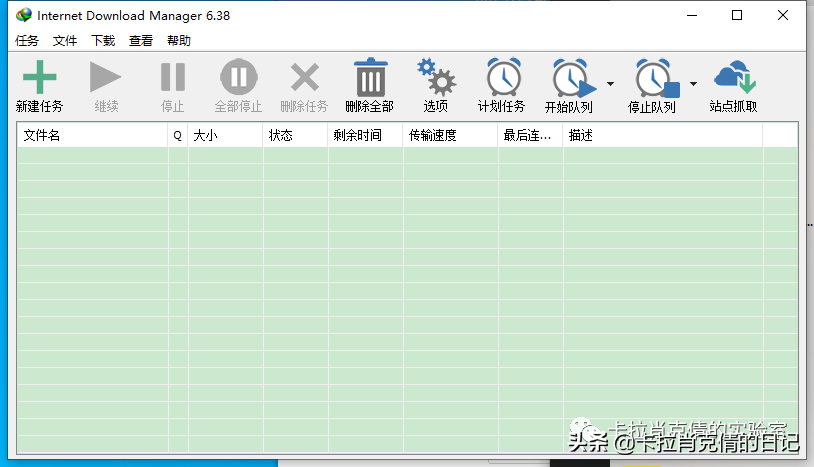Sort by Q column header
This screenshot has width=814, height=467.
click(x=178, y=135)
